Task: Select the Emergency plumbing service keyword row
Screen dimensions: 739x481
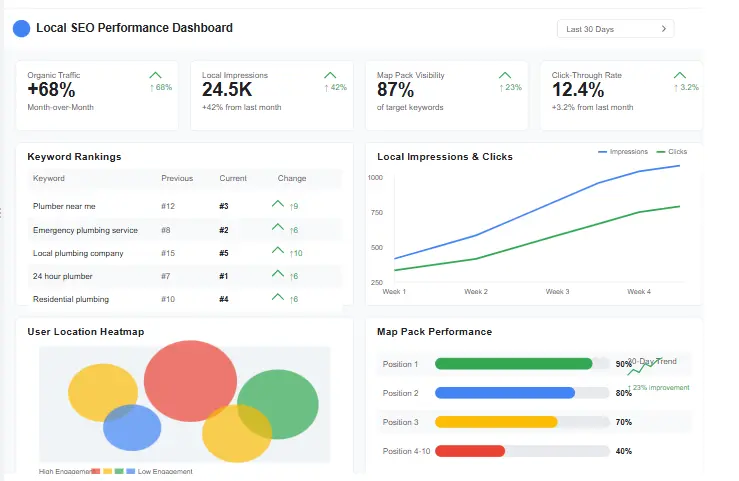Action: pos(85,230)
